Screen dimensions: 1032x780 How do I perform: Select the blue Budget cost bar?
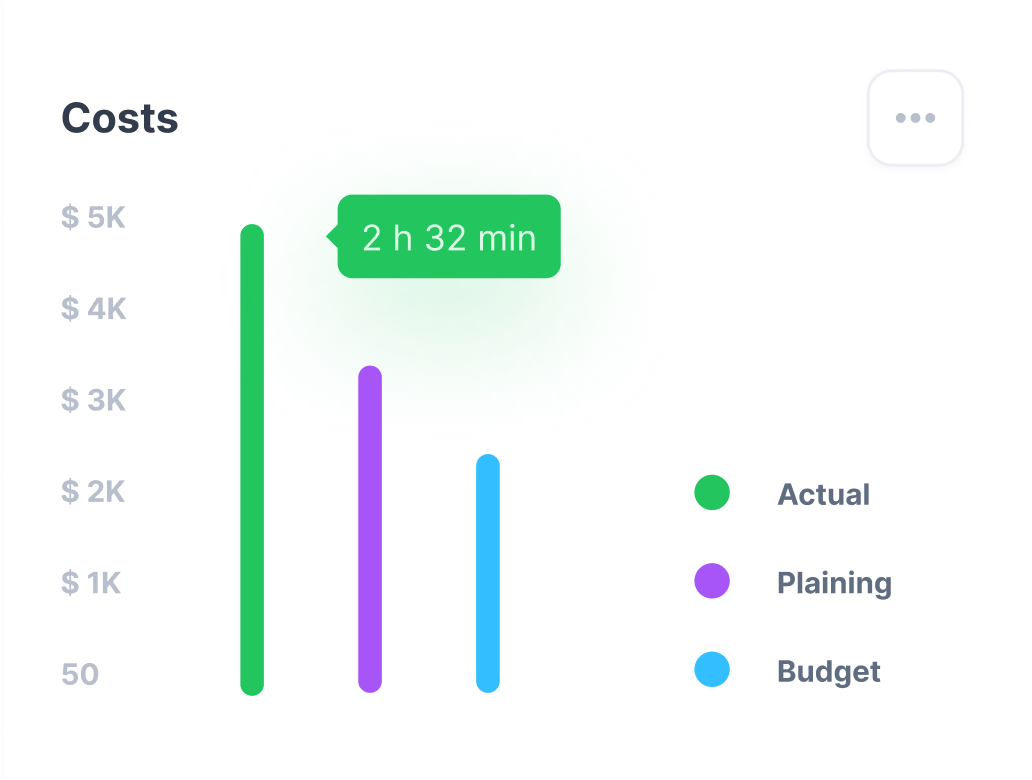488,572
